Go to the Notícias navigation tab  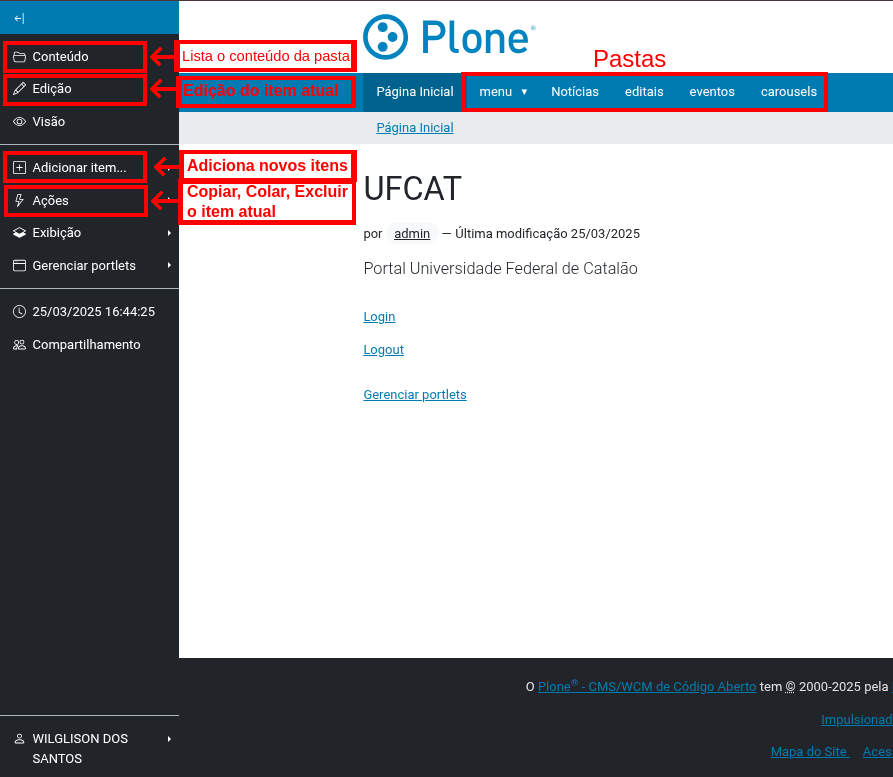[575, 92]
